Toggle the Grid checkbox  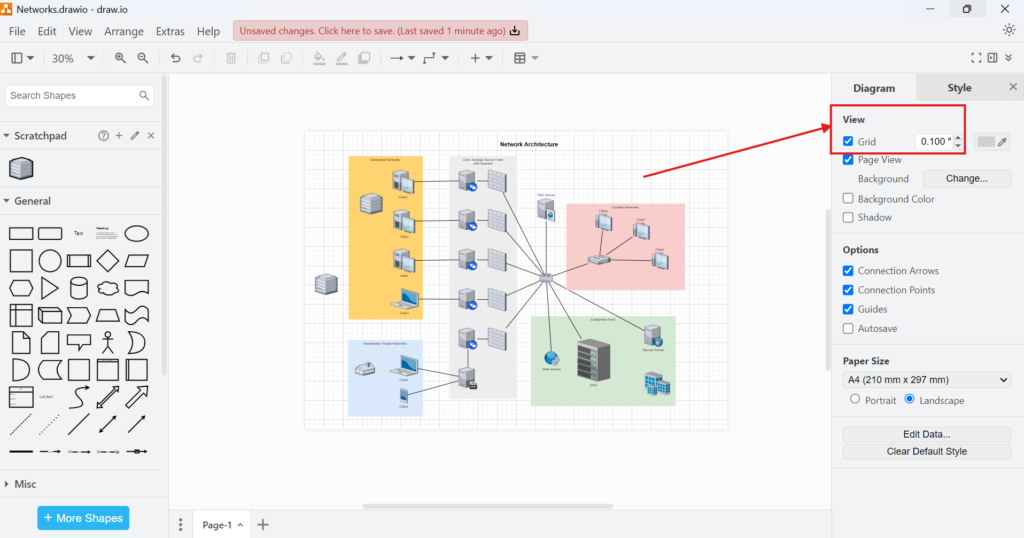tap(848, 142)
